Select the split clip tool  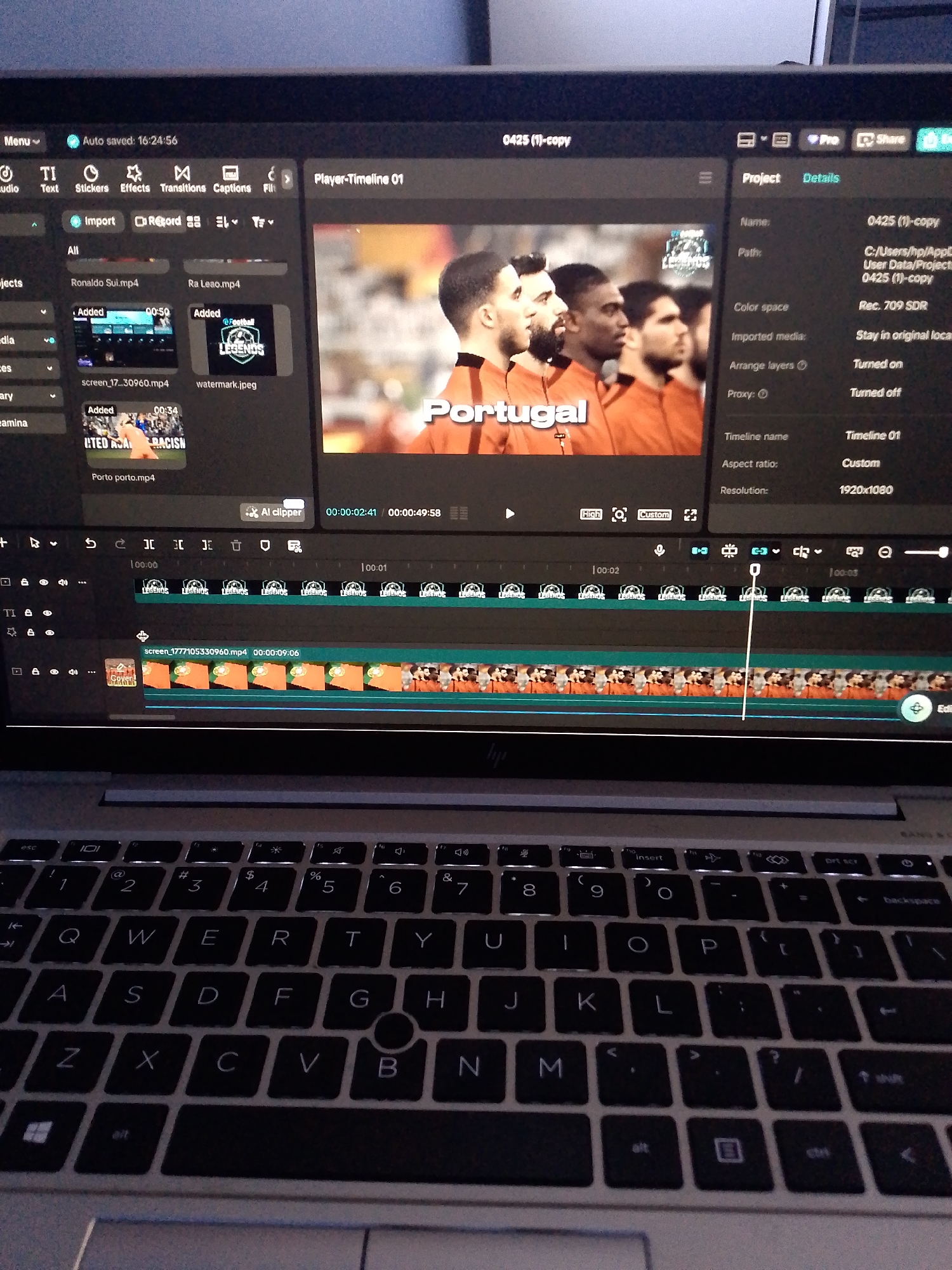tap(149, 545)
